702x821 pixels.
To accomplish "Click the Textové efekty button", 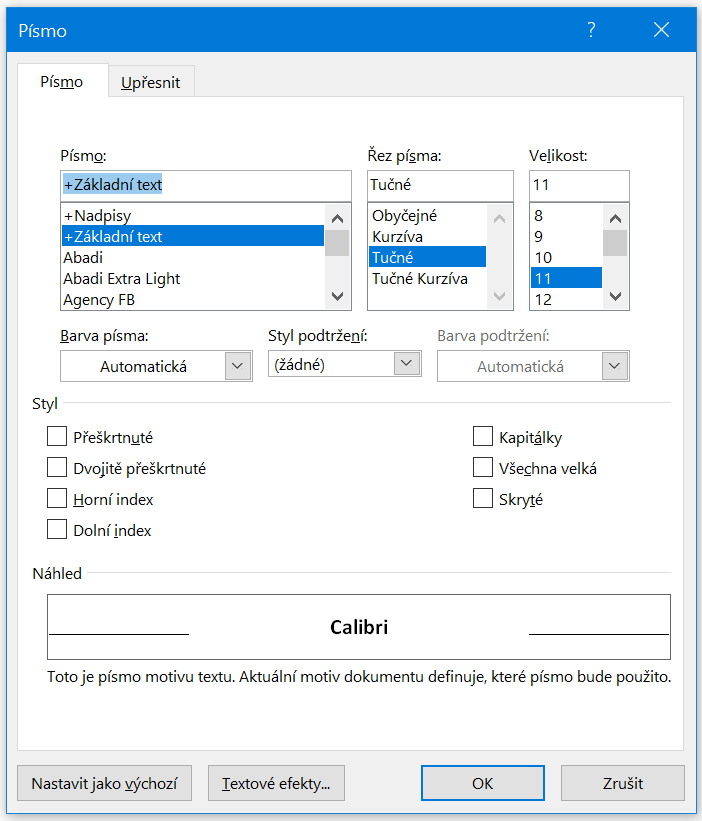I will click(276, 783).
